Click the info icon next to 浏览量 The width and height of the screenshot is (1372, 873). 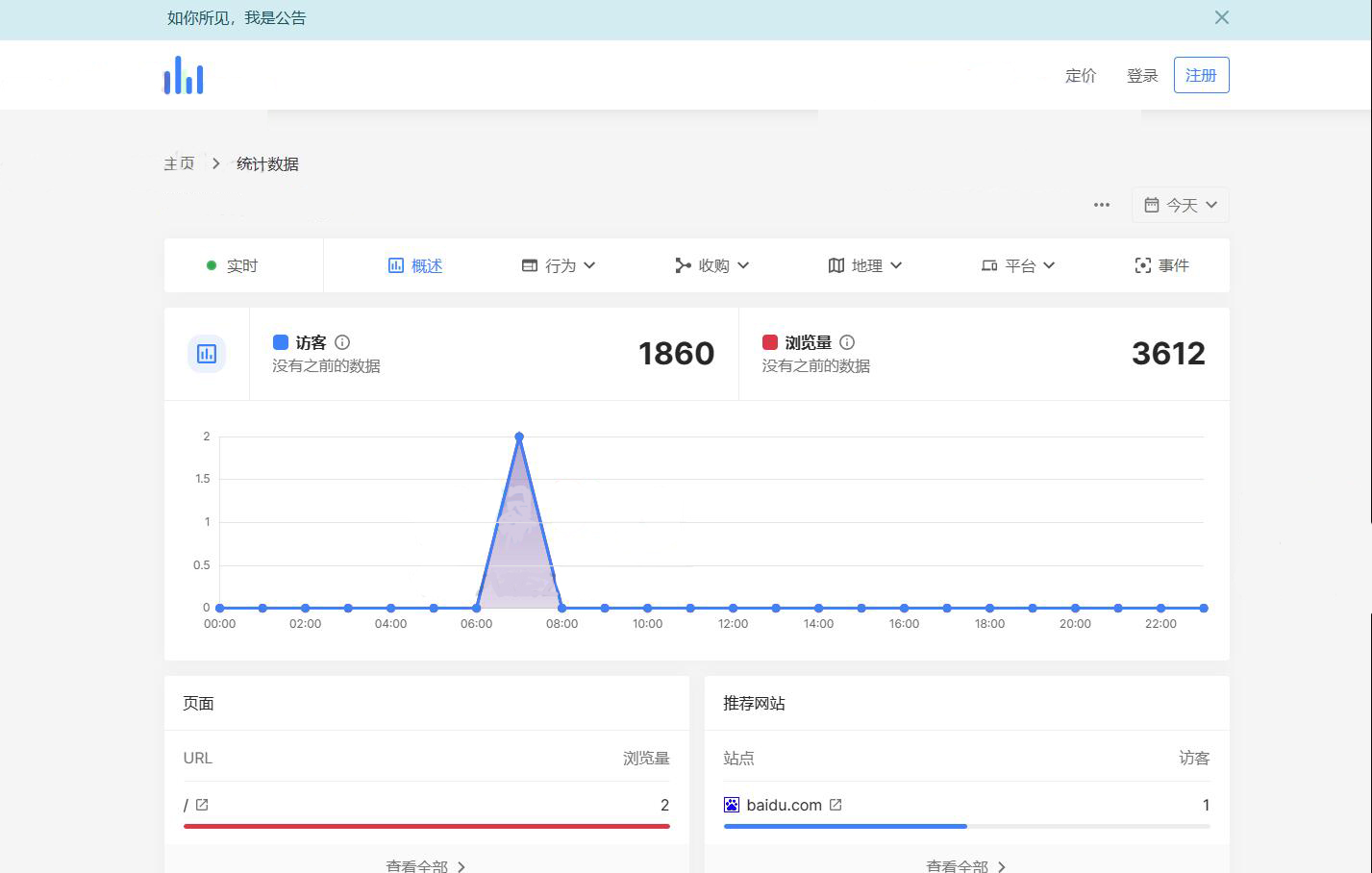[847, 342]
